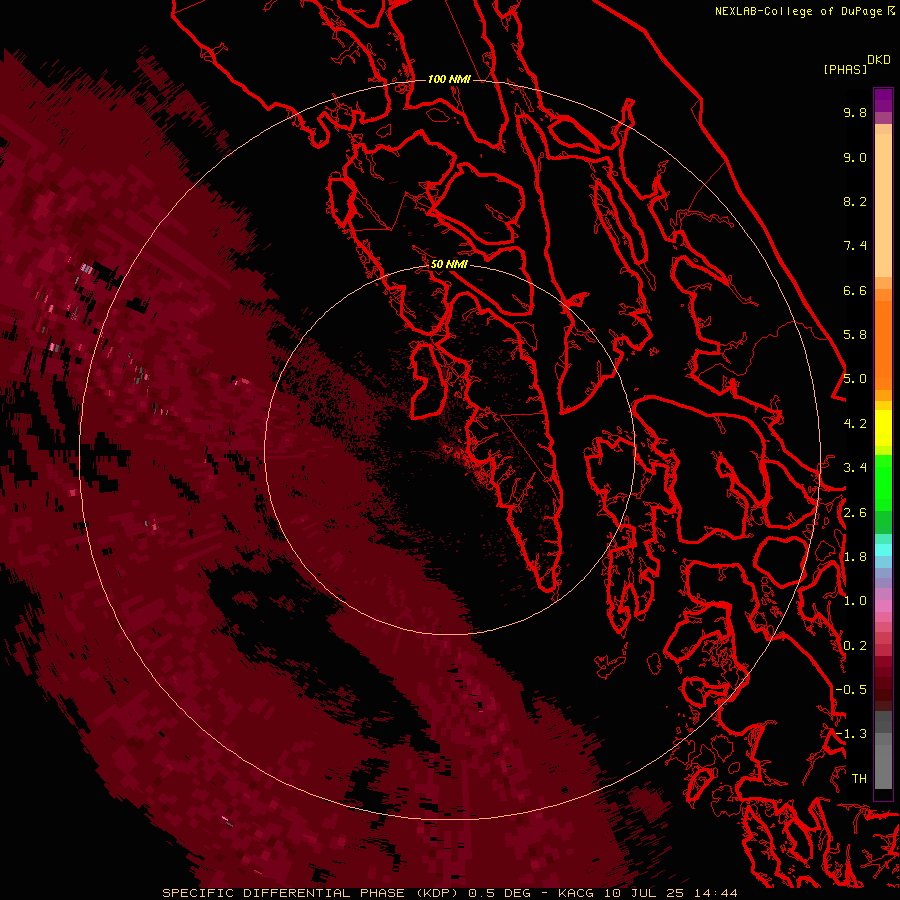Image resolution: width=900 pixels, height=900 pixels.
Task: Click the '50 NMI' range ring label
Action: (449, 264)
